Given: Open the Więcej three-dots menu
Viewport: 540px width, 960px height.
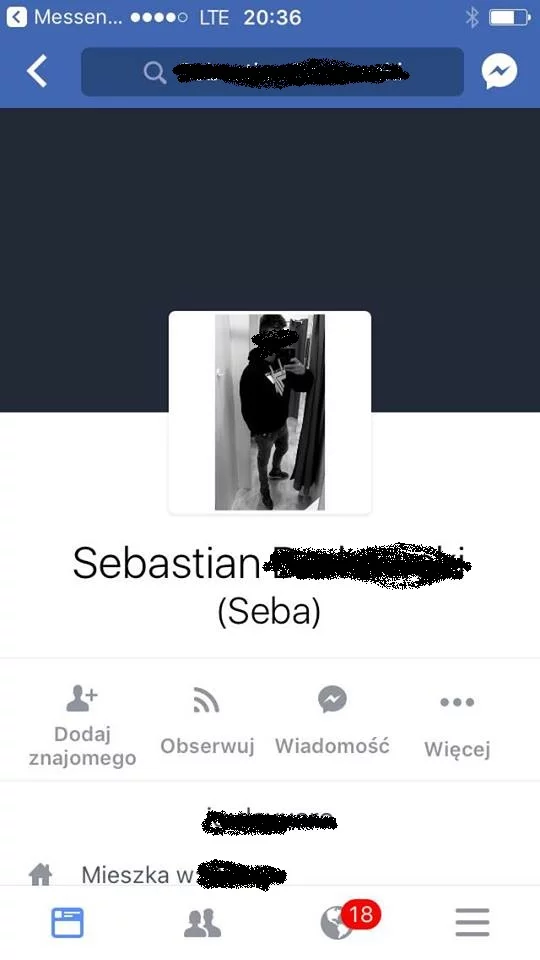Looking at the screenshot, I should tap(457, 702).
